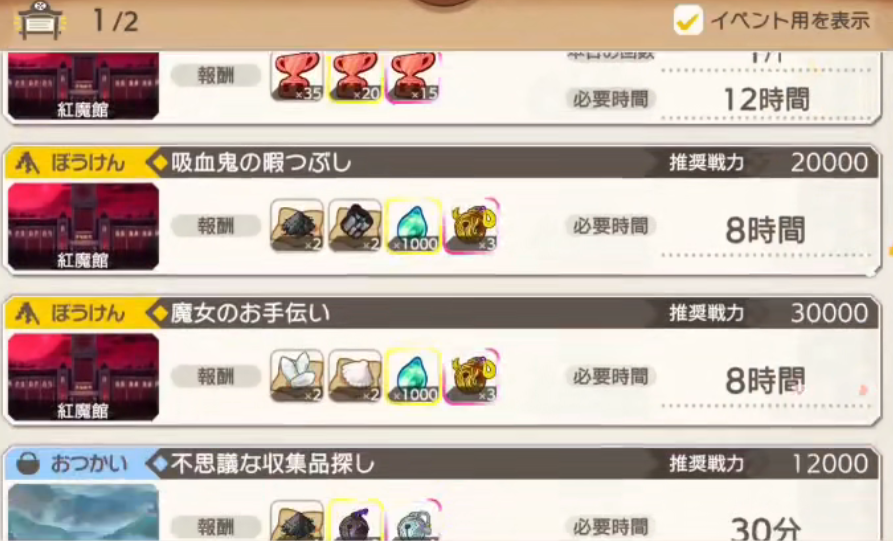This screenshot has width=893, height=541.
Task: Tap the white feather x2 reward in 魔女のお手伝い
Action: (297, 376)
